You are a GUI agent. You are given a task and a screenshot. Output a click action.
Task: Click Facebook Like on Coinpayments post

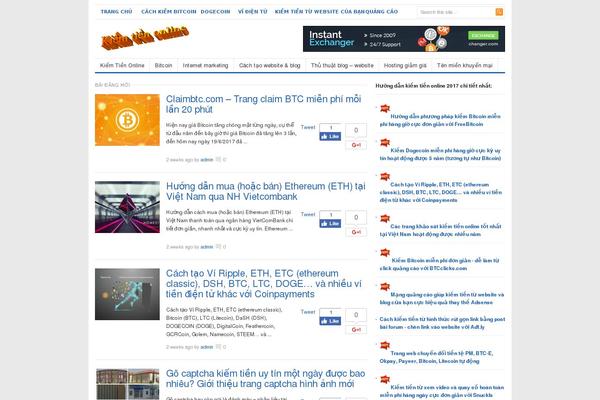330,321
